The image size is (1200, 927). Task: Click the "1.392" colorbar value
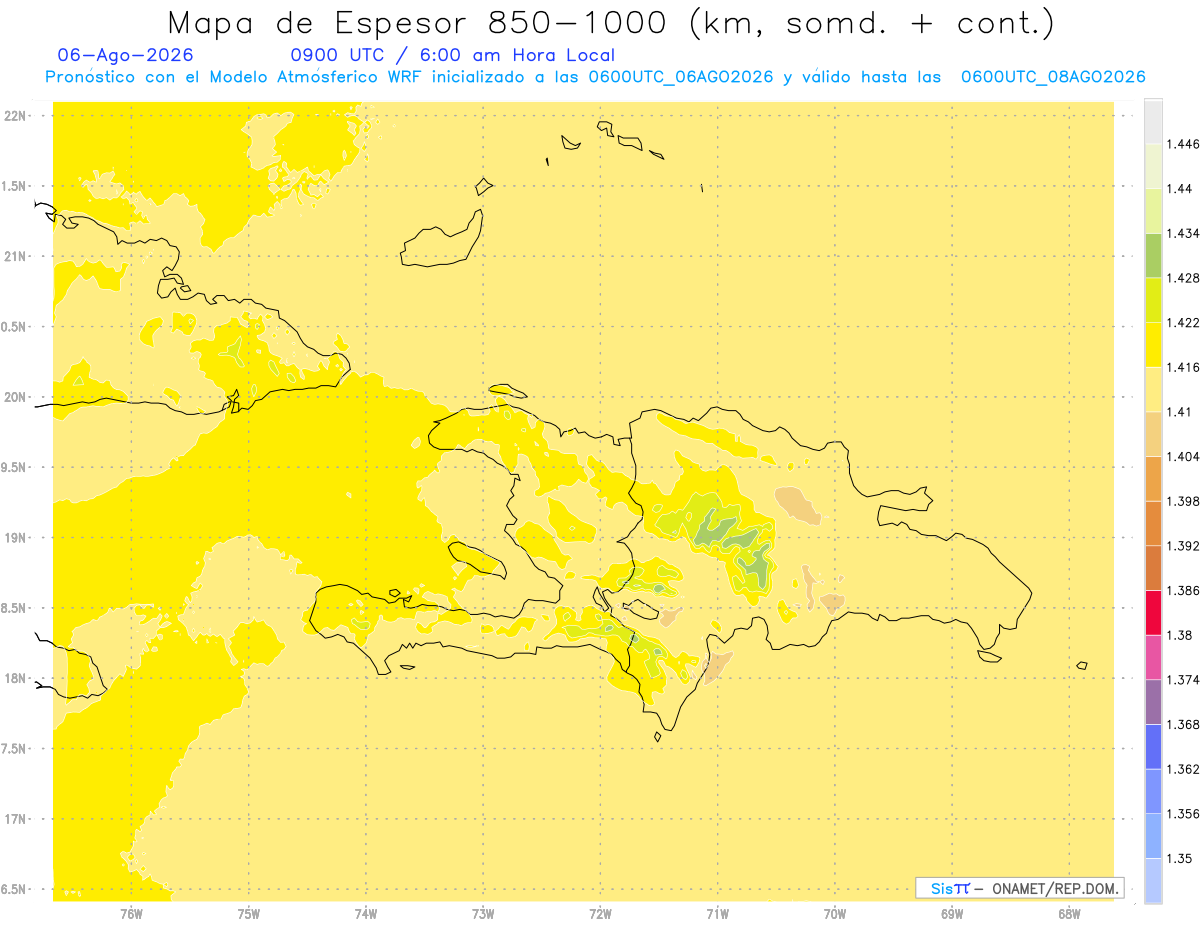[1183, 546]
